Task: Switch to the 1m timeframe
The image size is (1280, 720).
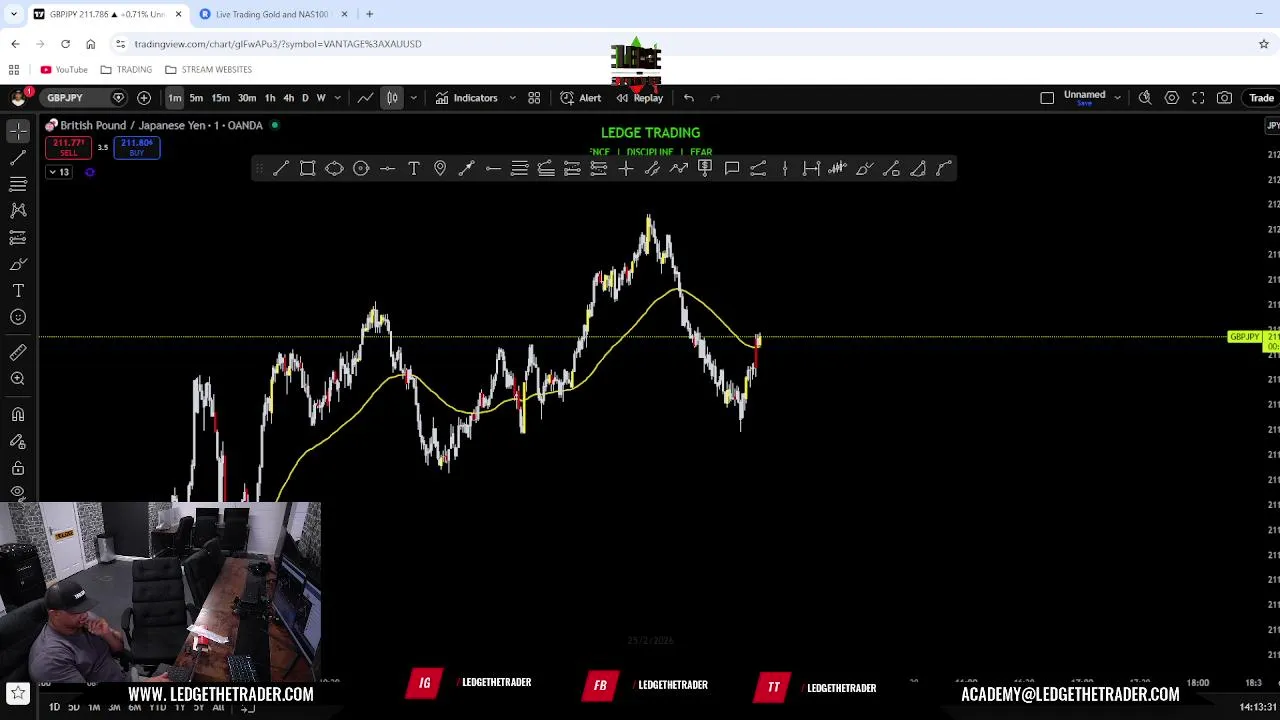Action: click(174, 98)
